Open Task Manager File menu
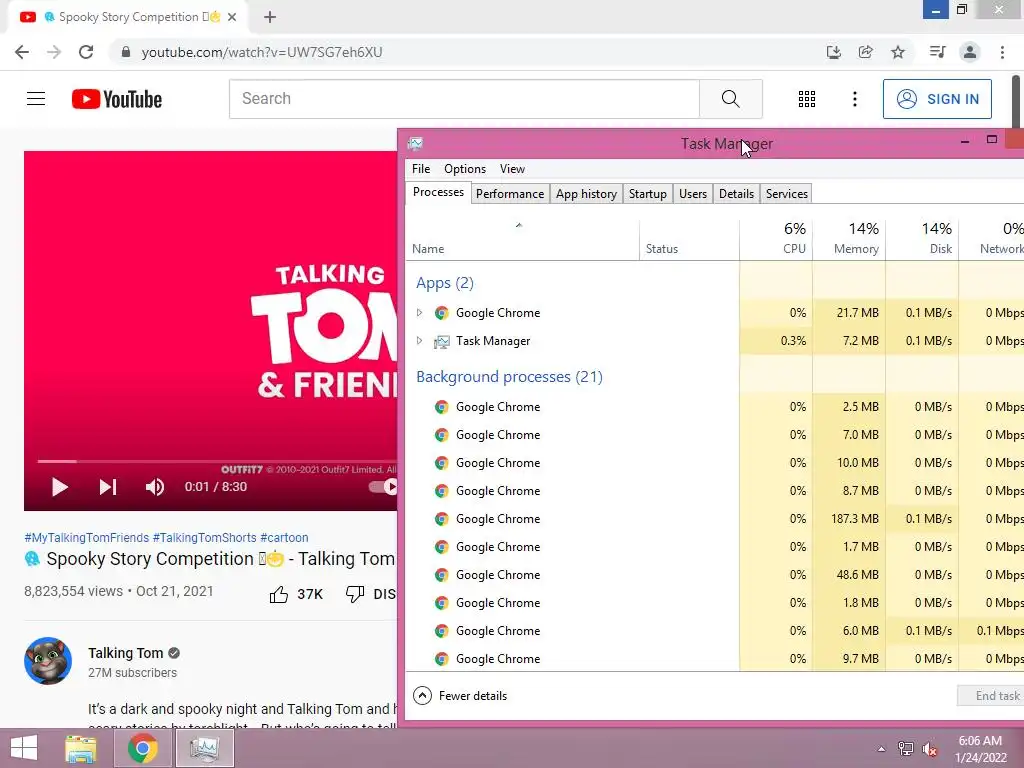Image resolution: width=1024 pixels, height=768 pixels. (421, 169)
